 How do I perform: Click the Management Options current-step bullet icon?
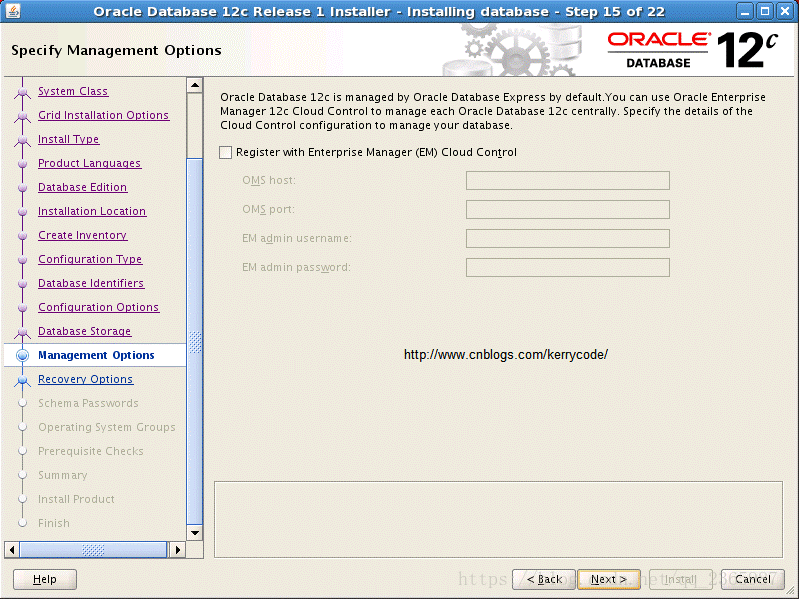22,355
